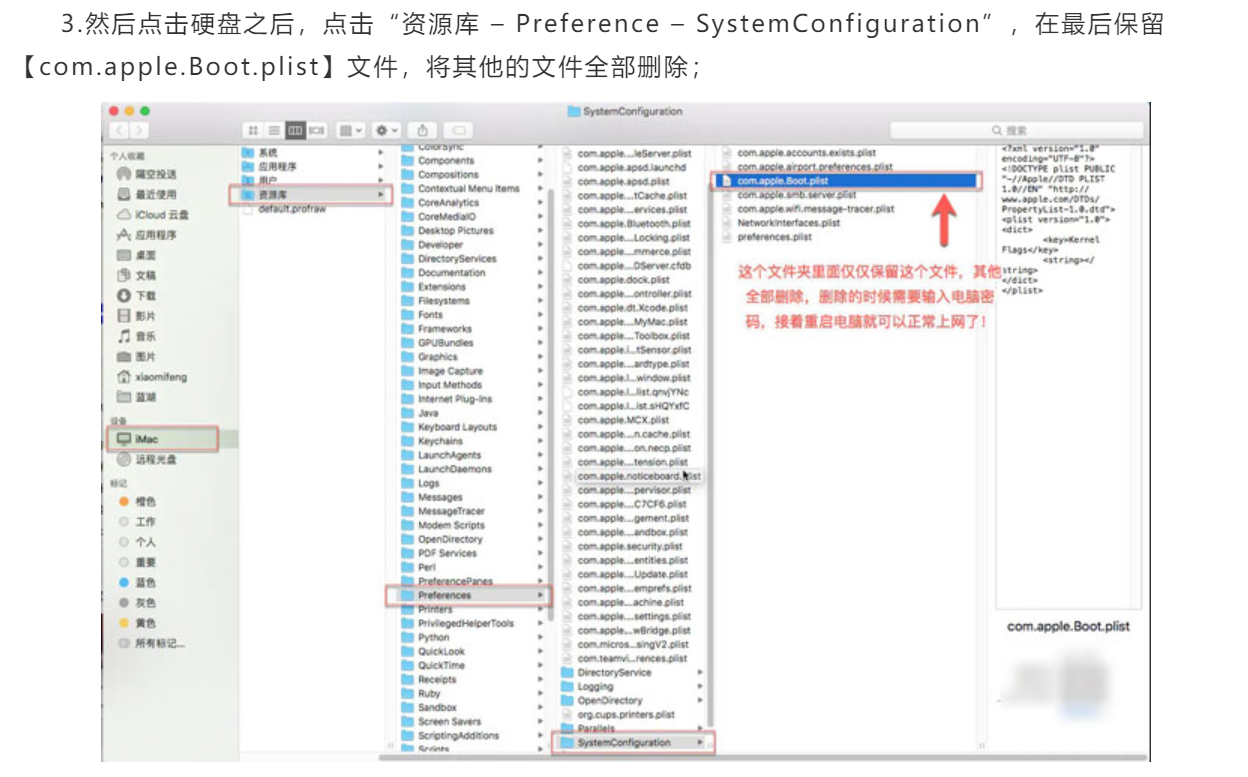Expand the Fonts folder arrow

540,314
